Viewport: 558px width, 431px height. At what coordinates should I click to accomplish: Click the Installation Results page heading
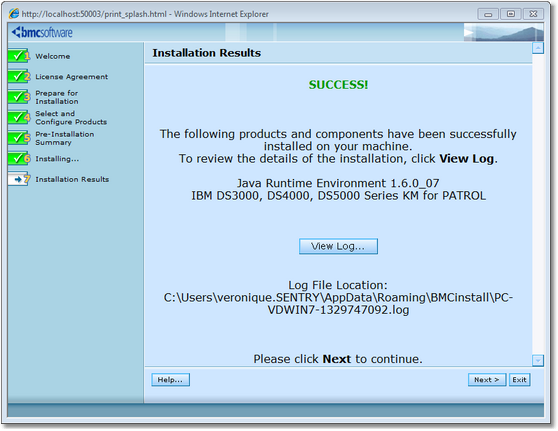pos(206,53)
